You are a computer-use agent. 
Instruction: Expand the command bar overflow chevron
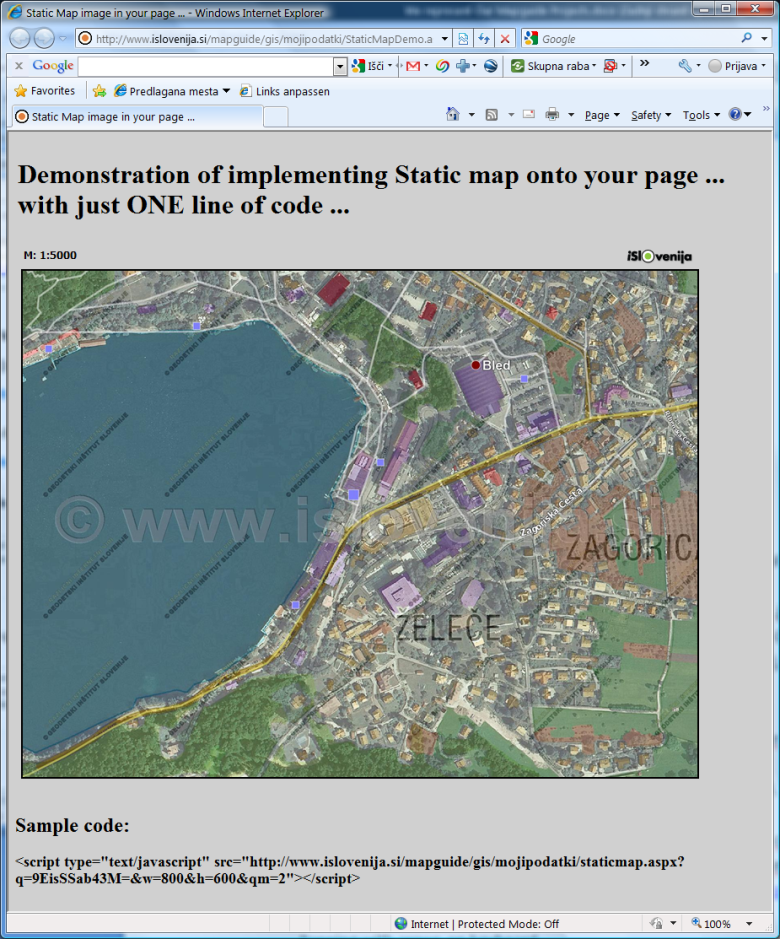pos(766,109)
